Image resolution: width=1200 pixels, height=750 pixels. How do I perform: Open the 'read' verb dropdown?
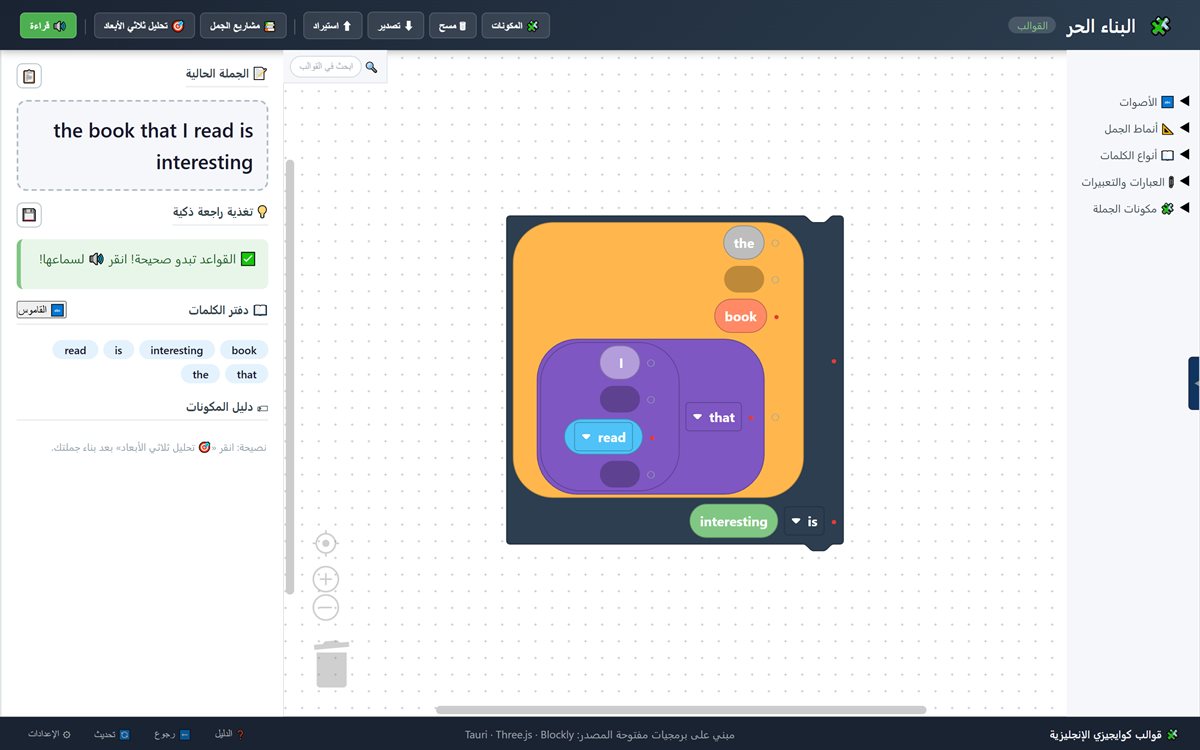point(603,437)
